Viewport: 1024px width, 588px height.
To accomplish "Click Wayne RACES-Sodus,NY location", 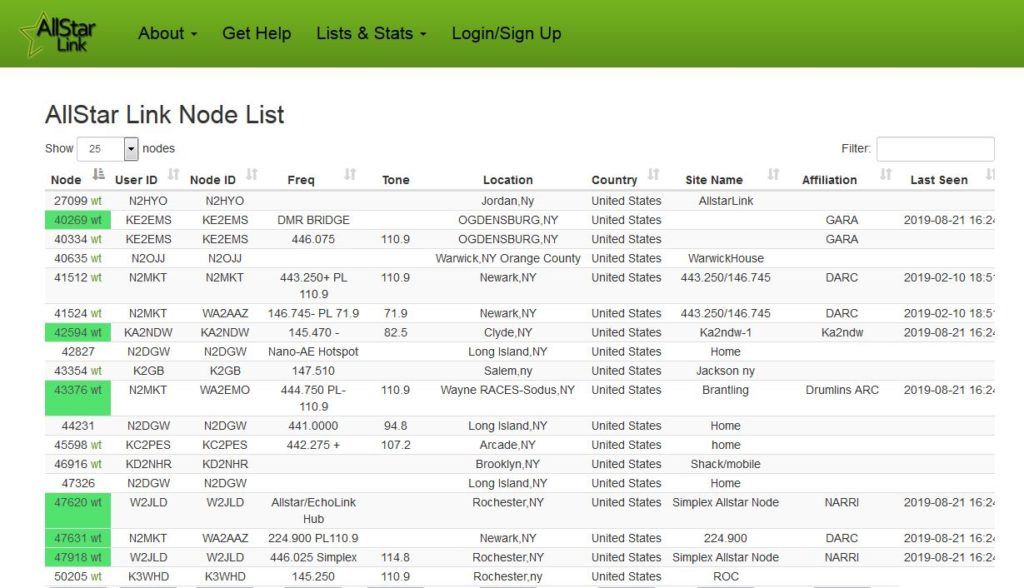I will tap(507, 389).
